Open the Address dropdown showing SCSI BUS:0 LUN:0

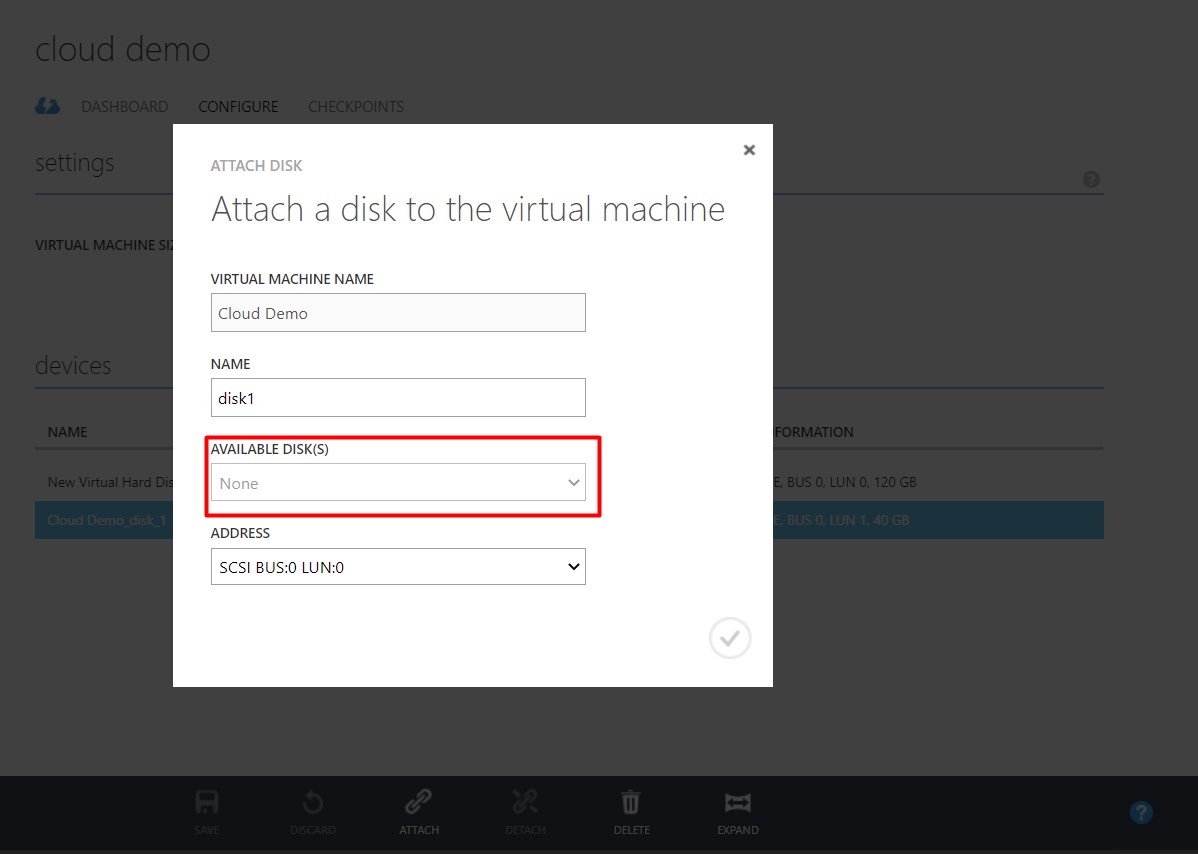[398, 566]
